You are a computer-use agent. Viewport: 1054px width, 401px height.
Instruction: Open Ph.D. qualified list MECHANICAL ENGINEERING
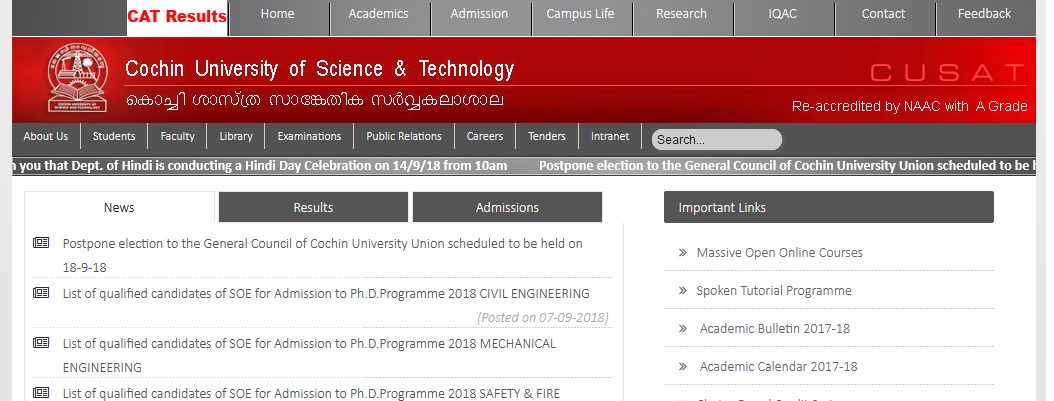pyautogui.click(x=309, y=355)
